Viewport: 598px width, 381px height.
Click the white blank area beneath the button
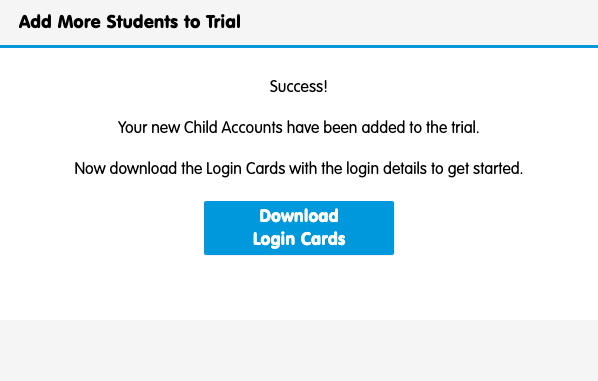299,287
